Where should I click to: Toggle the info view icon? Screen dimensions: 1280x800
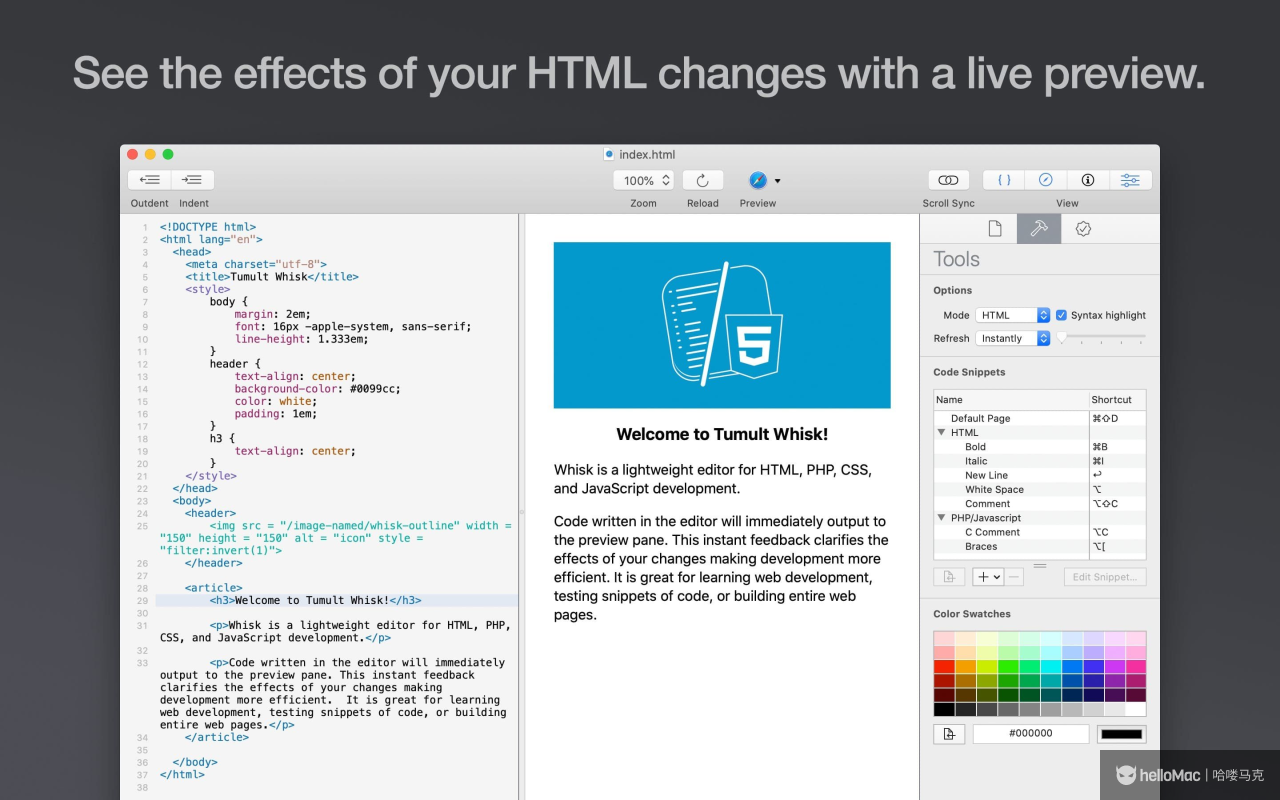(1088, 180)
